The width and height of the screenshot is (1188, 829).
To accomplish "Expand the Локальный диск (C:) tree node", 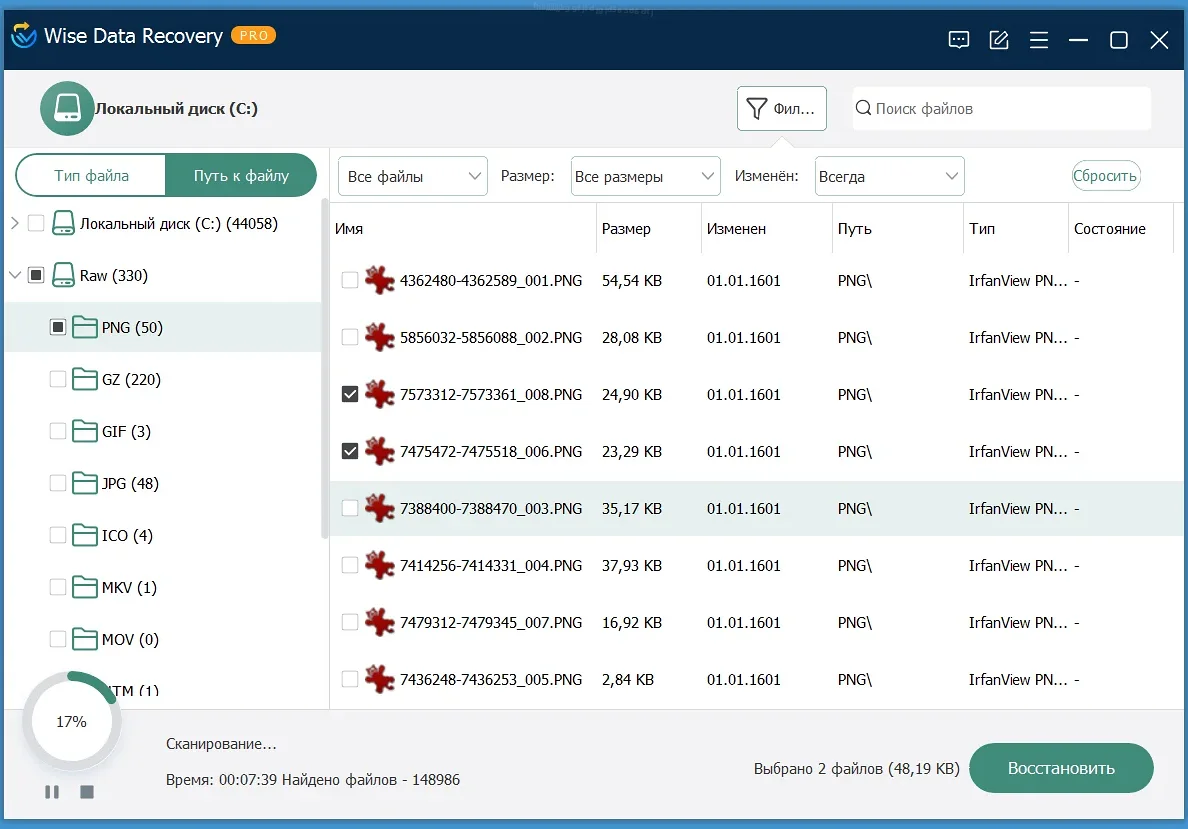I will (14, 224).
